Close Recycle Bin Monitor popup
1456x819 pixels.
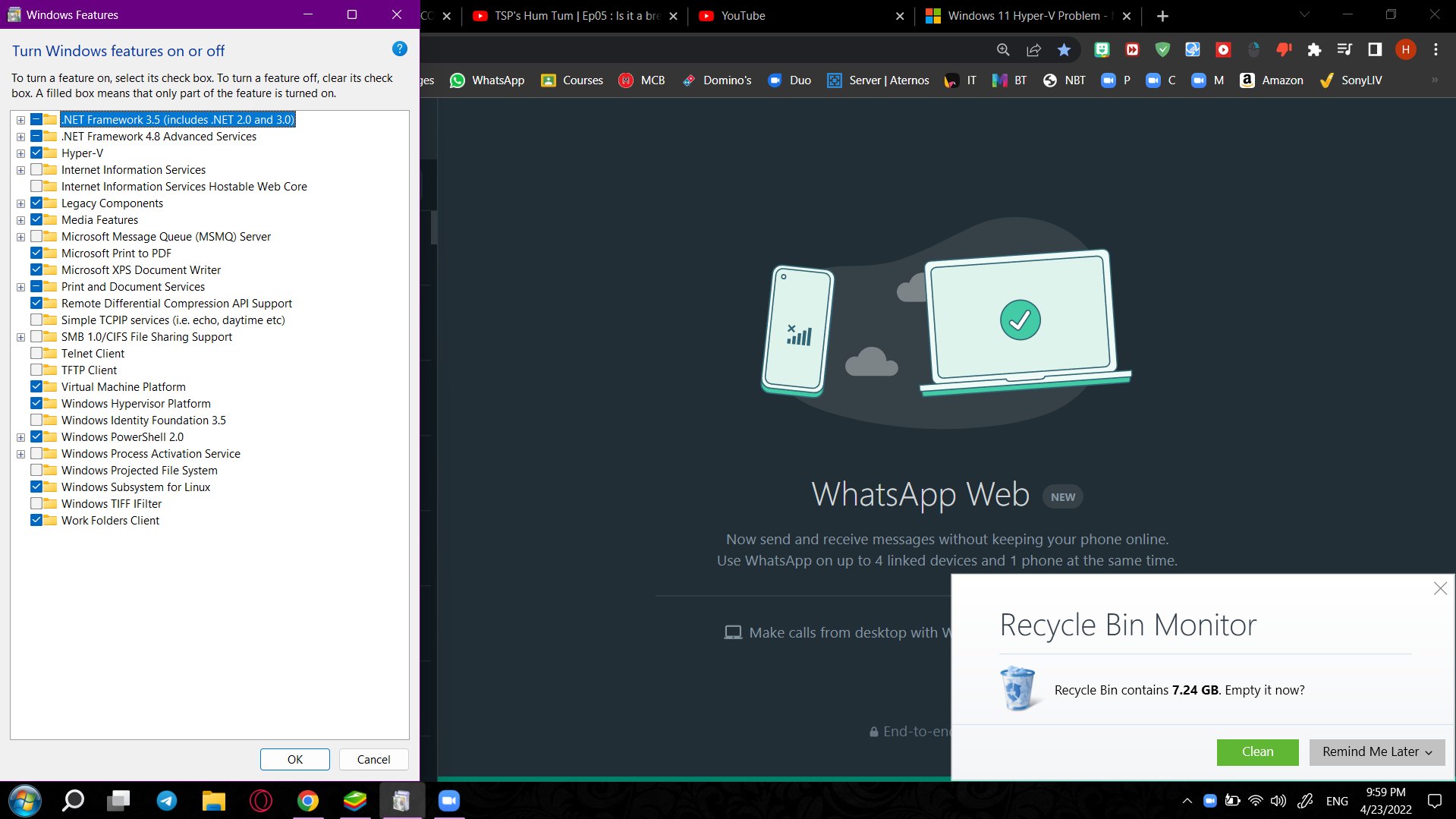click(x=1440, y=588)
